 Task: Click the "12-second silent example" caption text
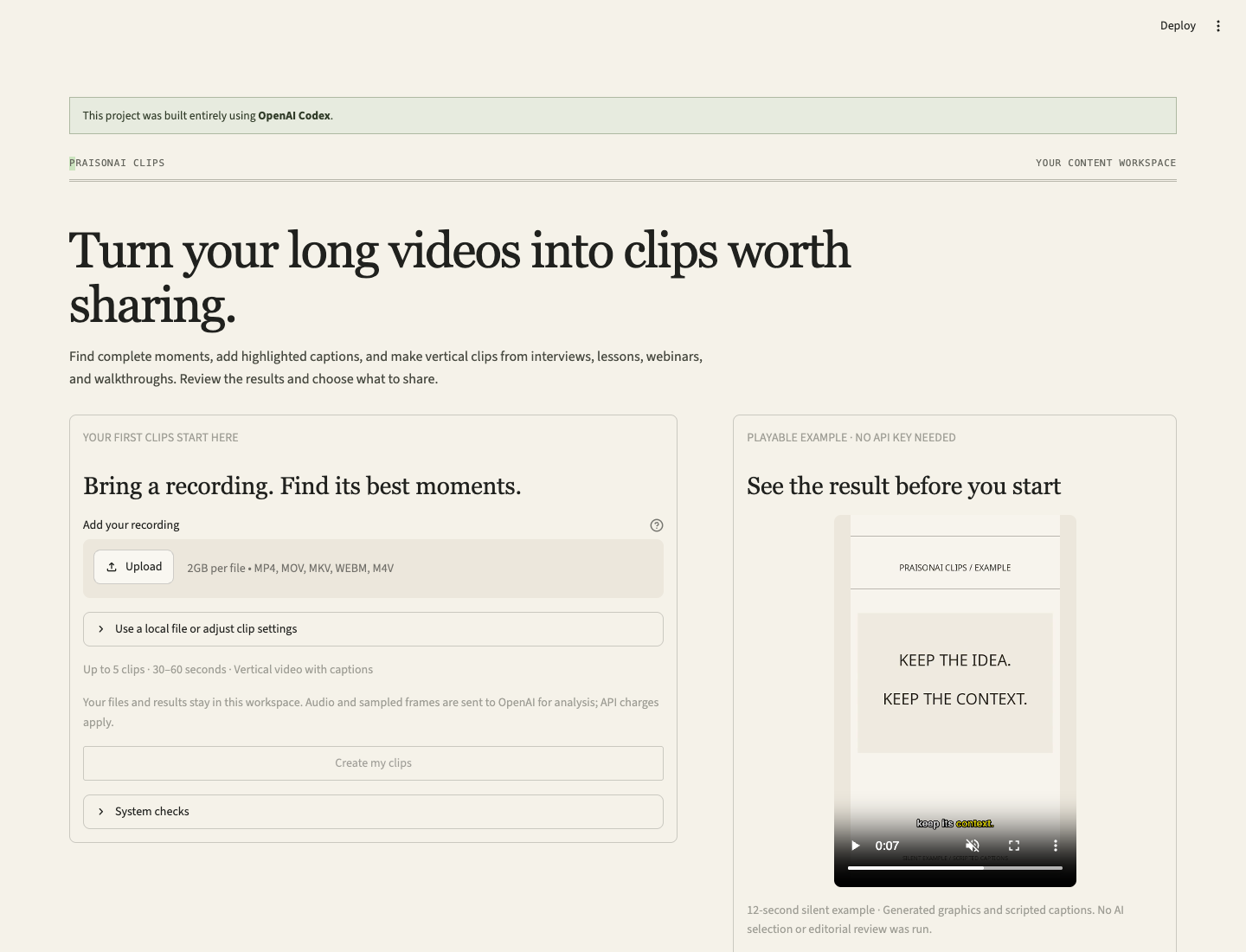[x=935, y=919]
